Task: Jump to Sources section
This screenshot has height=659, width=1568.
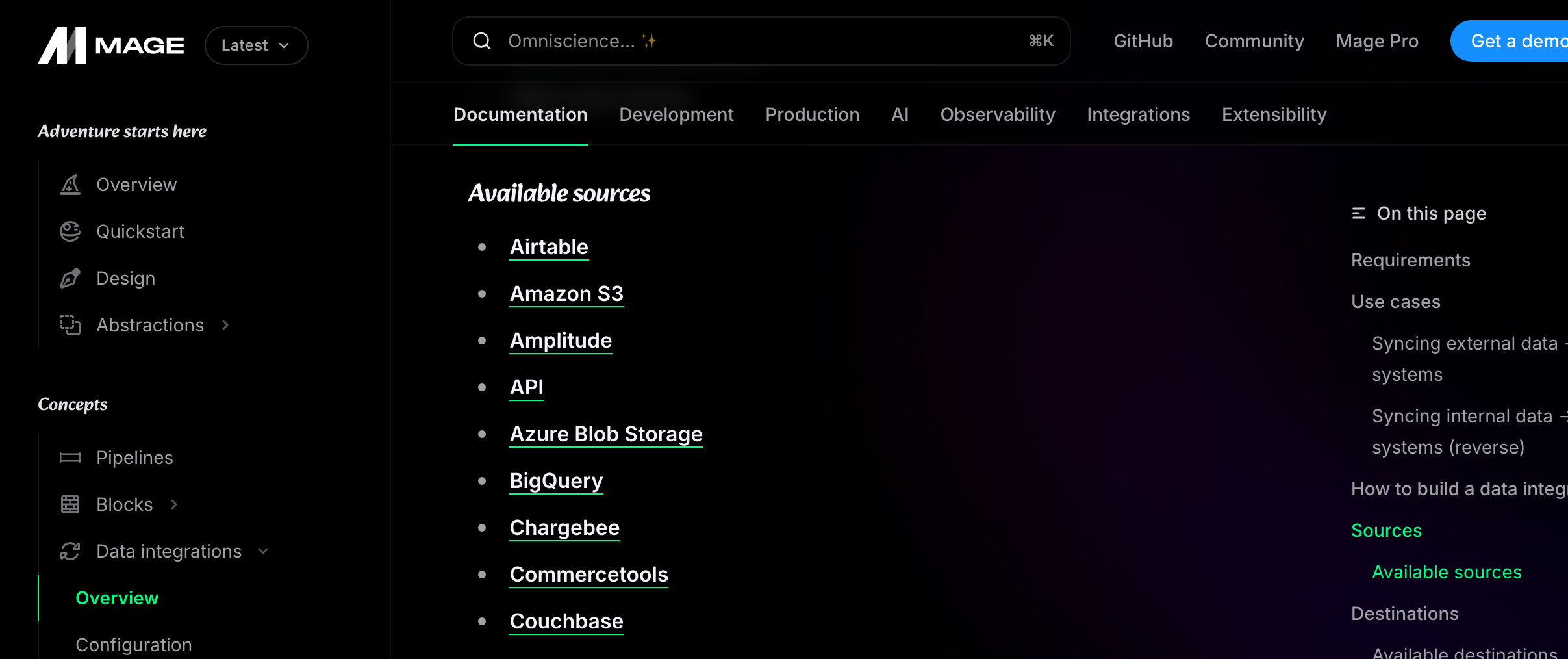Action: (1386, 530)
